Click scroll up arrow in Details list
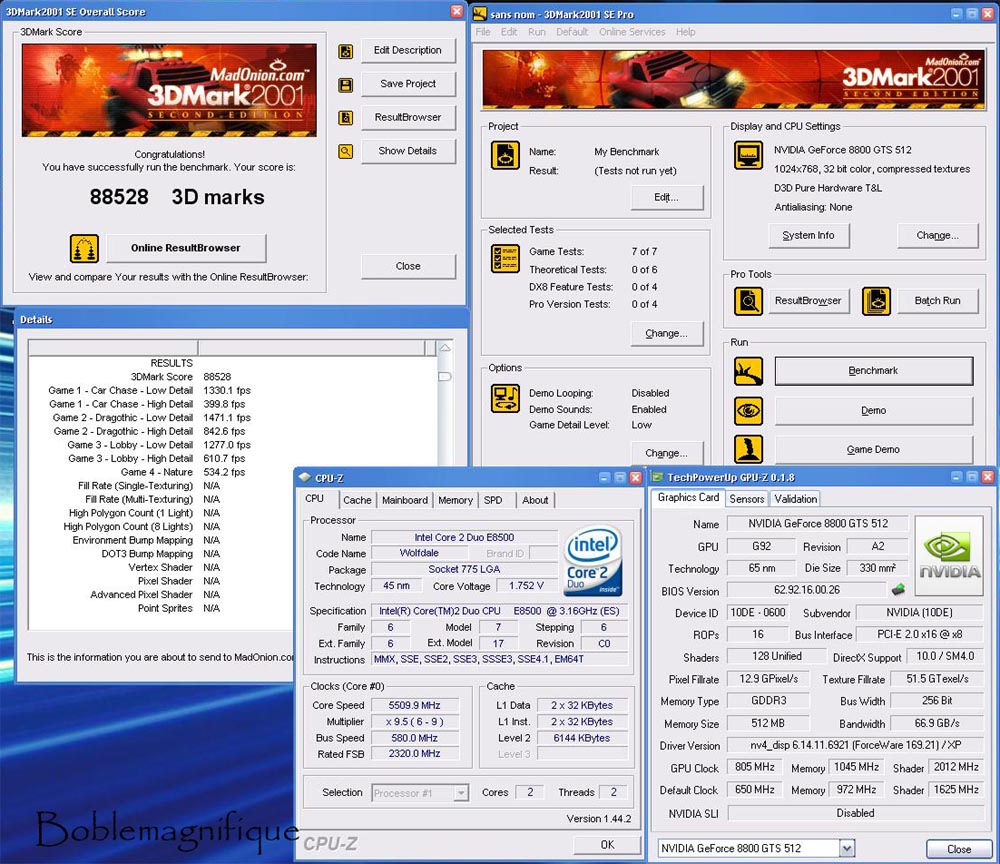The width and height of the screenshot is (1000, 864). tap(445, 348)
